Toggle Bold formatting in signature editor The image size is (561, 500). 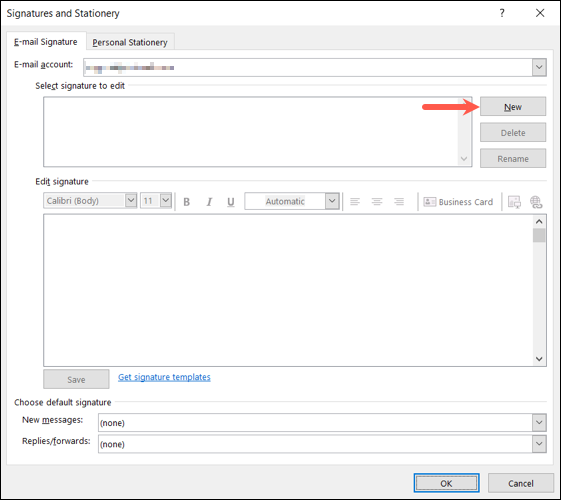tap(186, 202)
